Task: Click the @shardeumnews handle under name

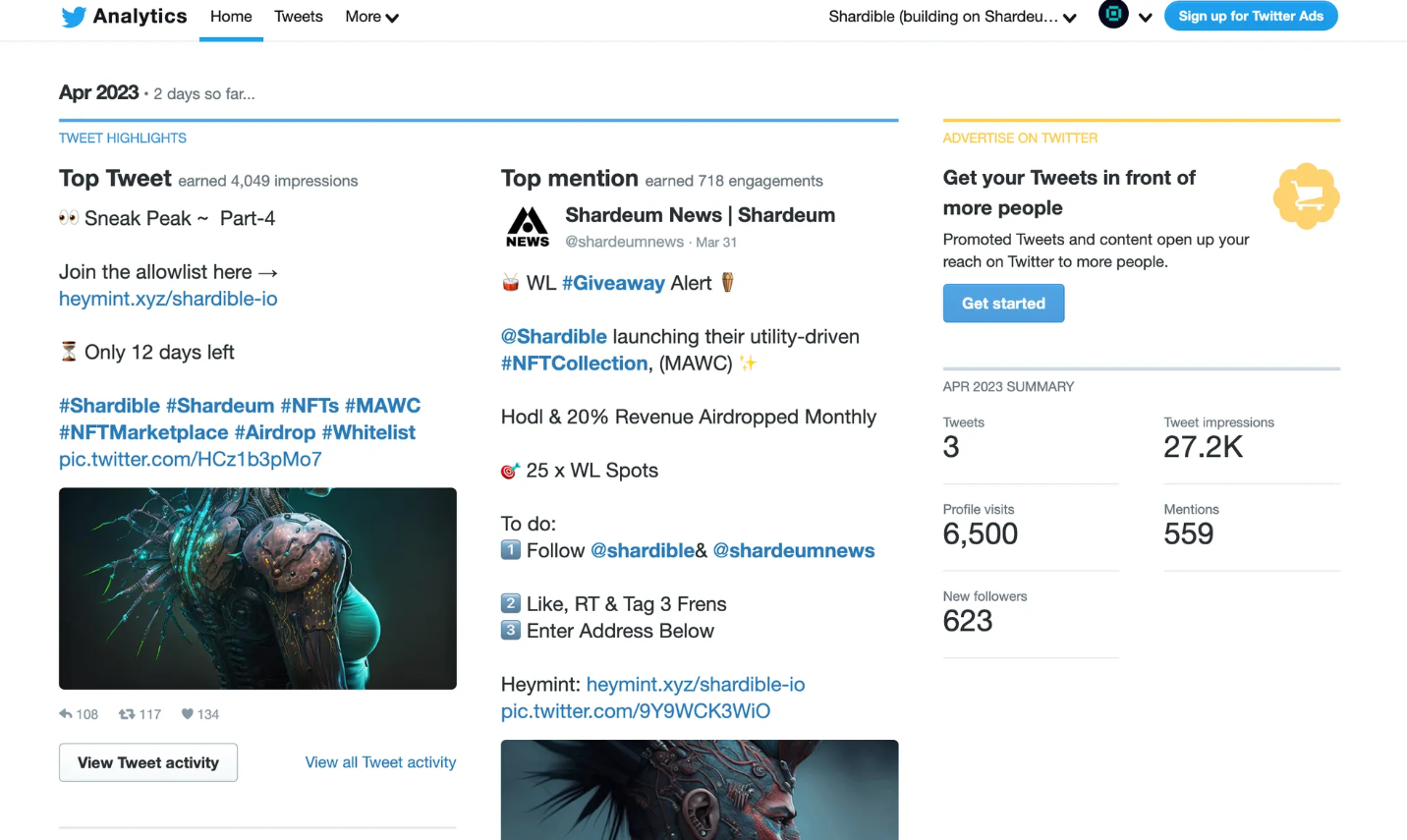Action: click(x=624, y=242)
